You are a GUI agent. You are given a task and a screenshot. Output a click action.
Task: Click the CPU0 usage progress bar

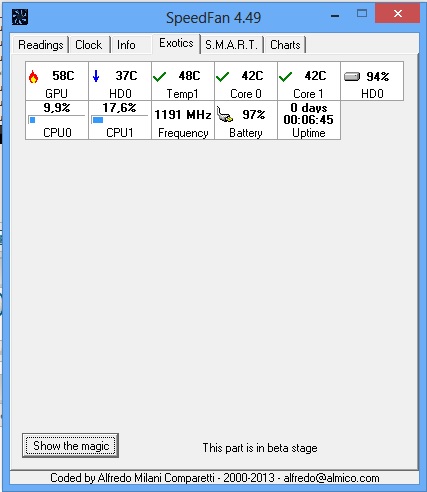coord(57,120)
